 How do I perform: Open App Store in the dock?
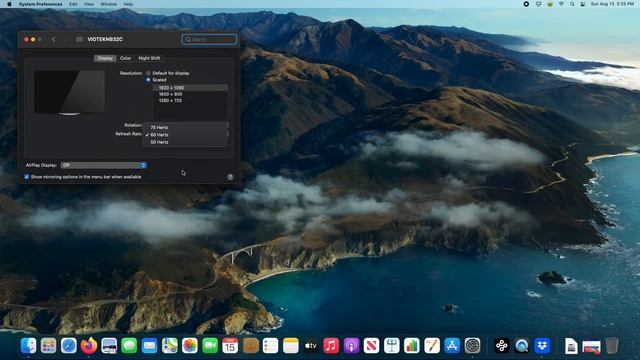point(452,346)
